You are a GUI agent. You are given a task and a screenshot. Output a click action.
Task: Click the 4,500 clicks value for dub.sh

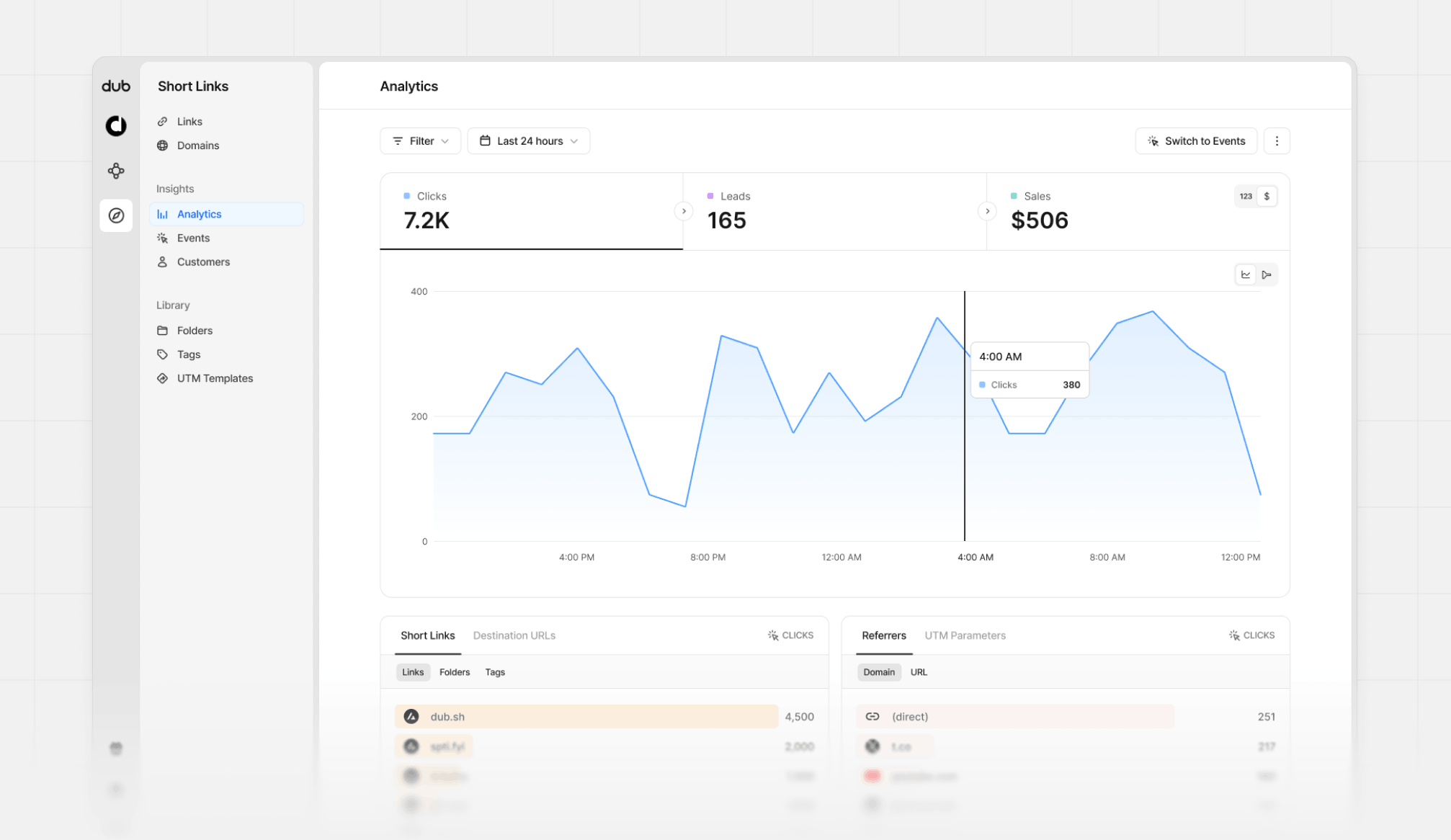pyautogui.click(x=799, y=717)
